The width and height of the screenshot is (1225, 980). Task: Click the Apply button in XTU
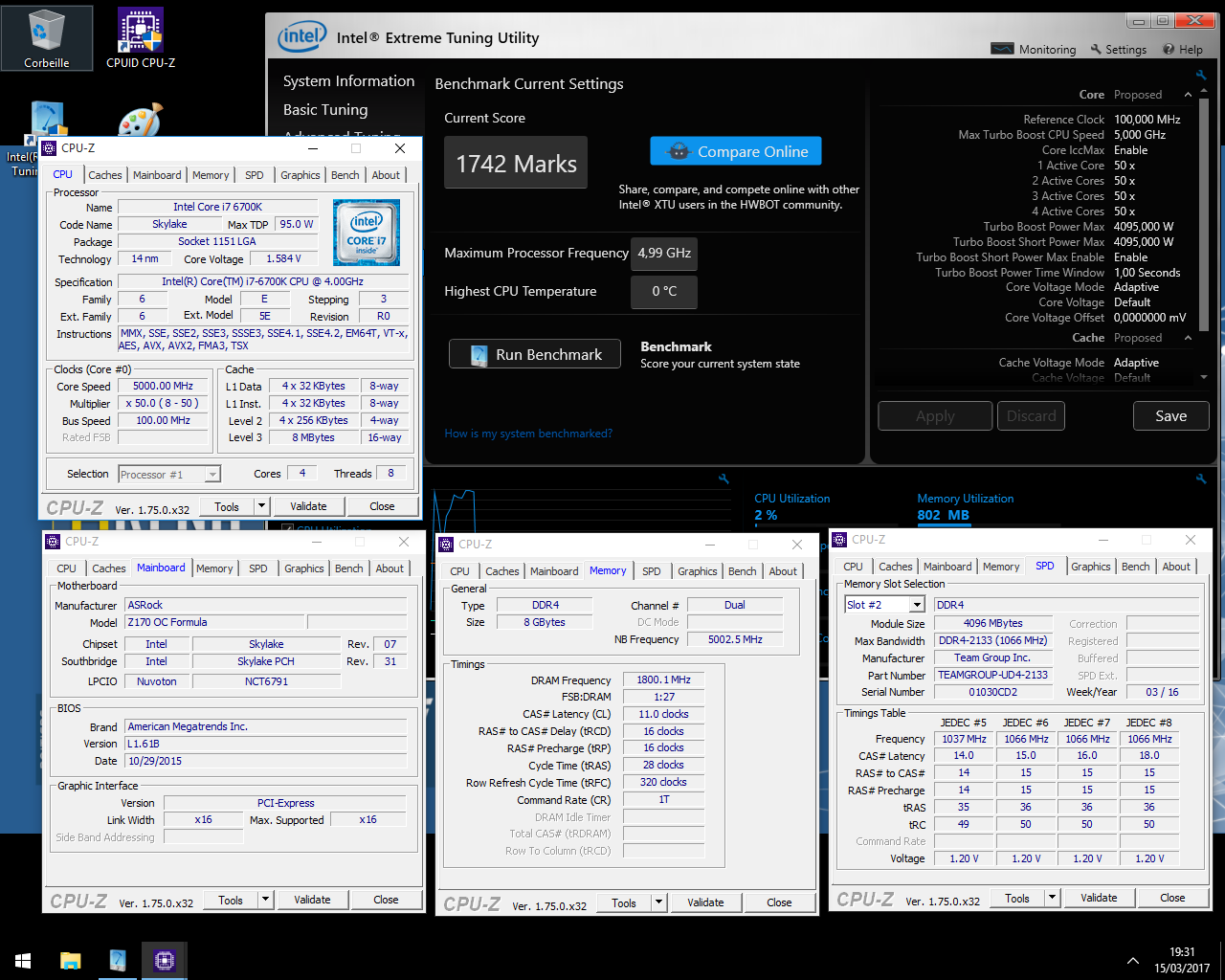pyautogui.click(x=935, y=416)
